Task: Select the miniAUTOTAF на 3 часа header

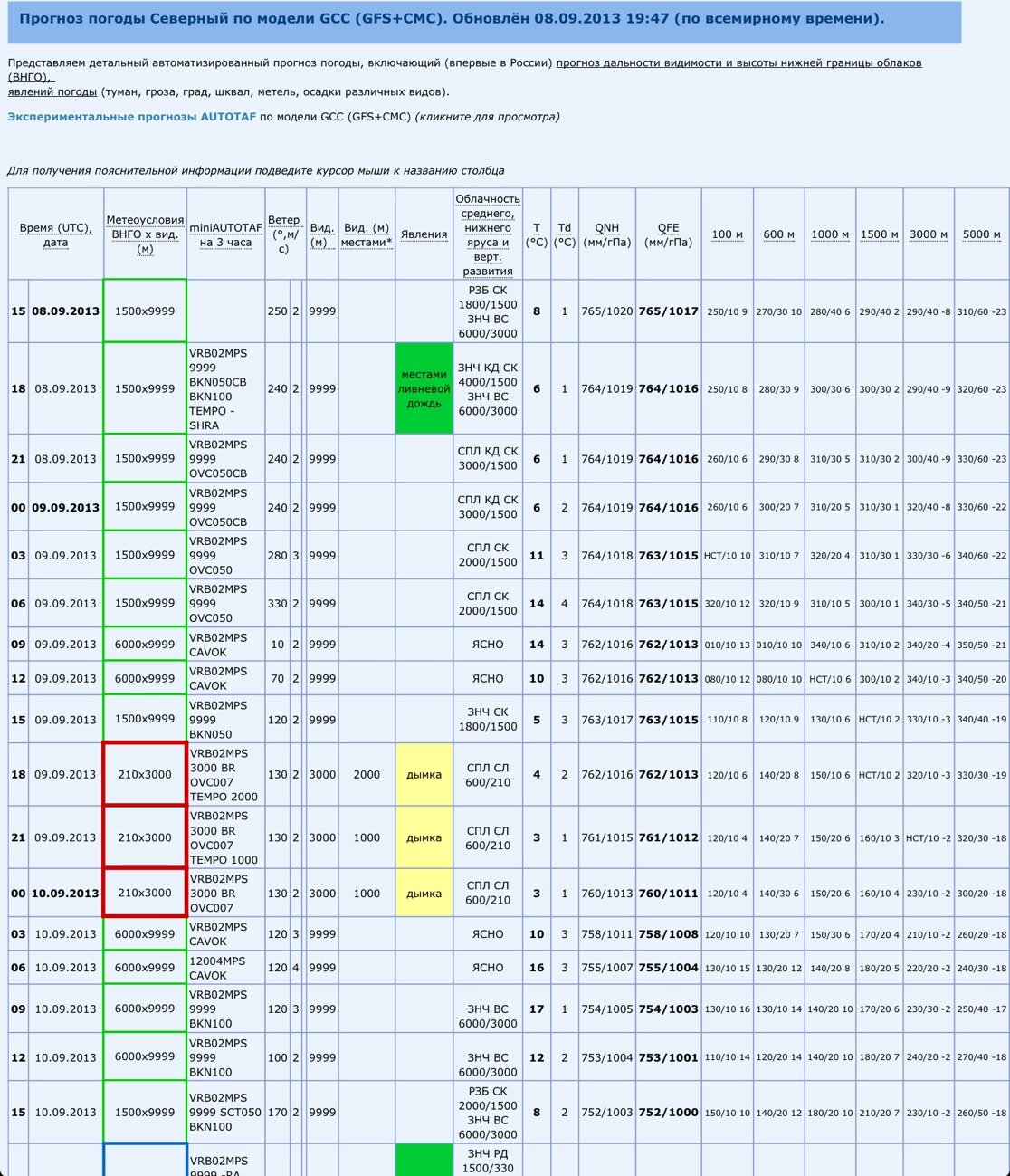Action: click(225, 234)
